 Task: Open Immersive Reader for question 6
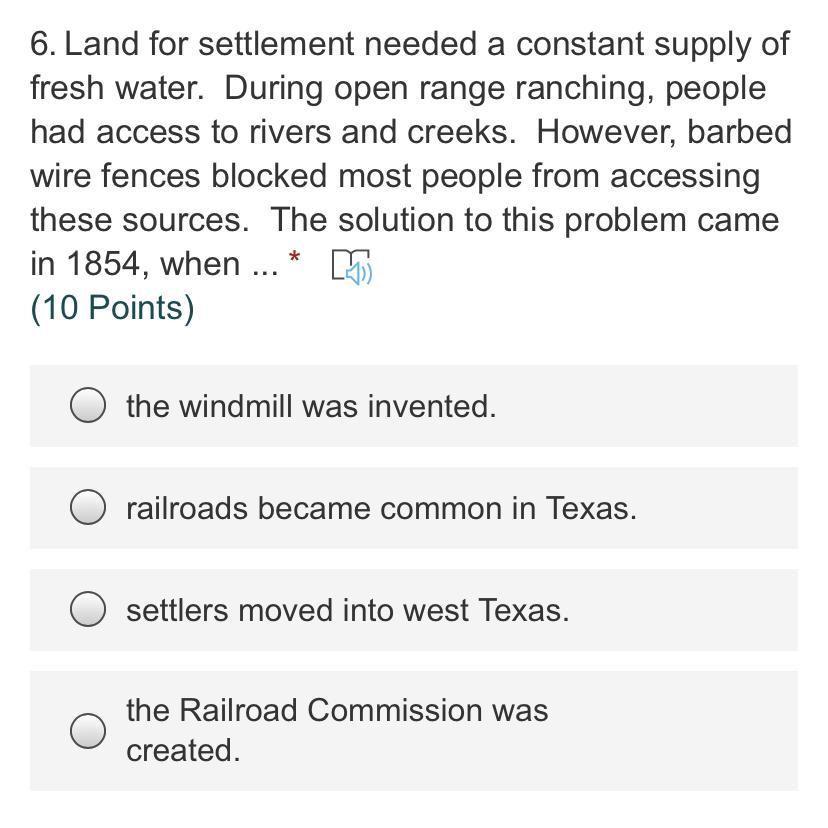click(351, 267)
